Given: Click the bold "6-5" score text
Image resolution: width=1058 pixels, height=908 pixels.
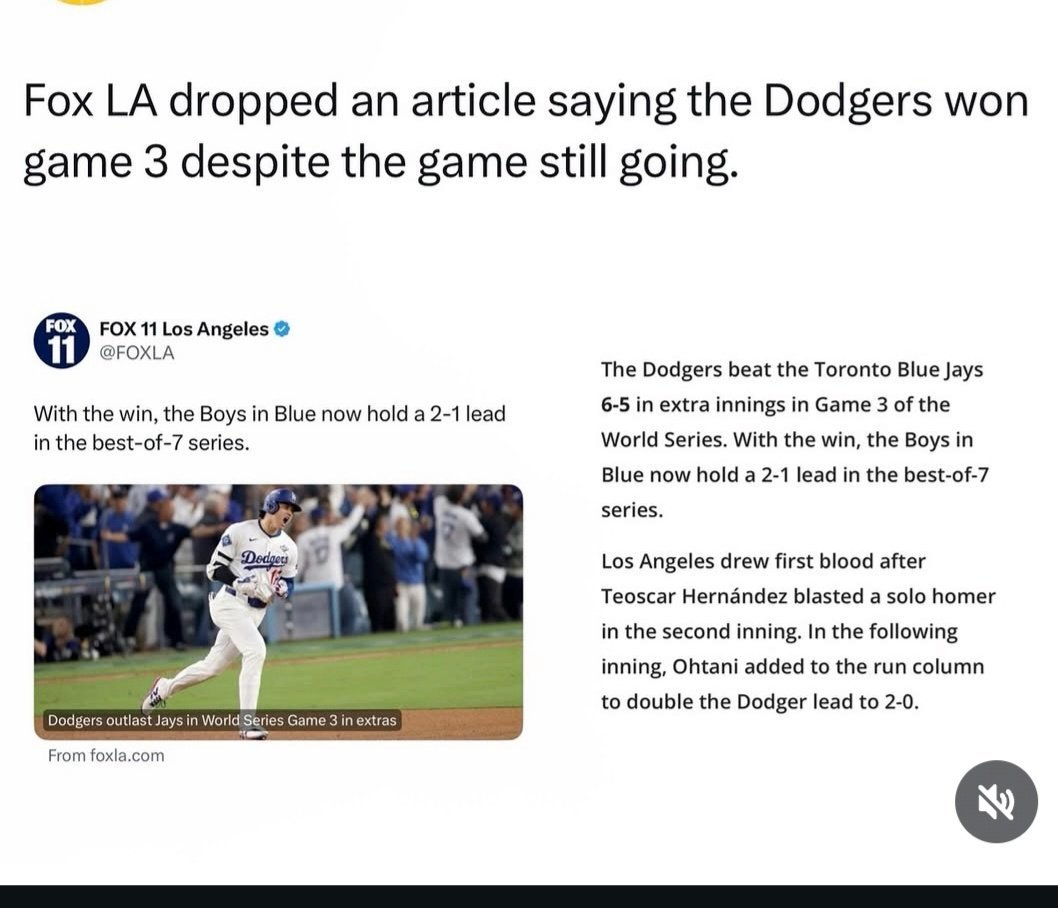Looking at the screenshot, I should [616, 405].
